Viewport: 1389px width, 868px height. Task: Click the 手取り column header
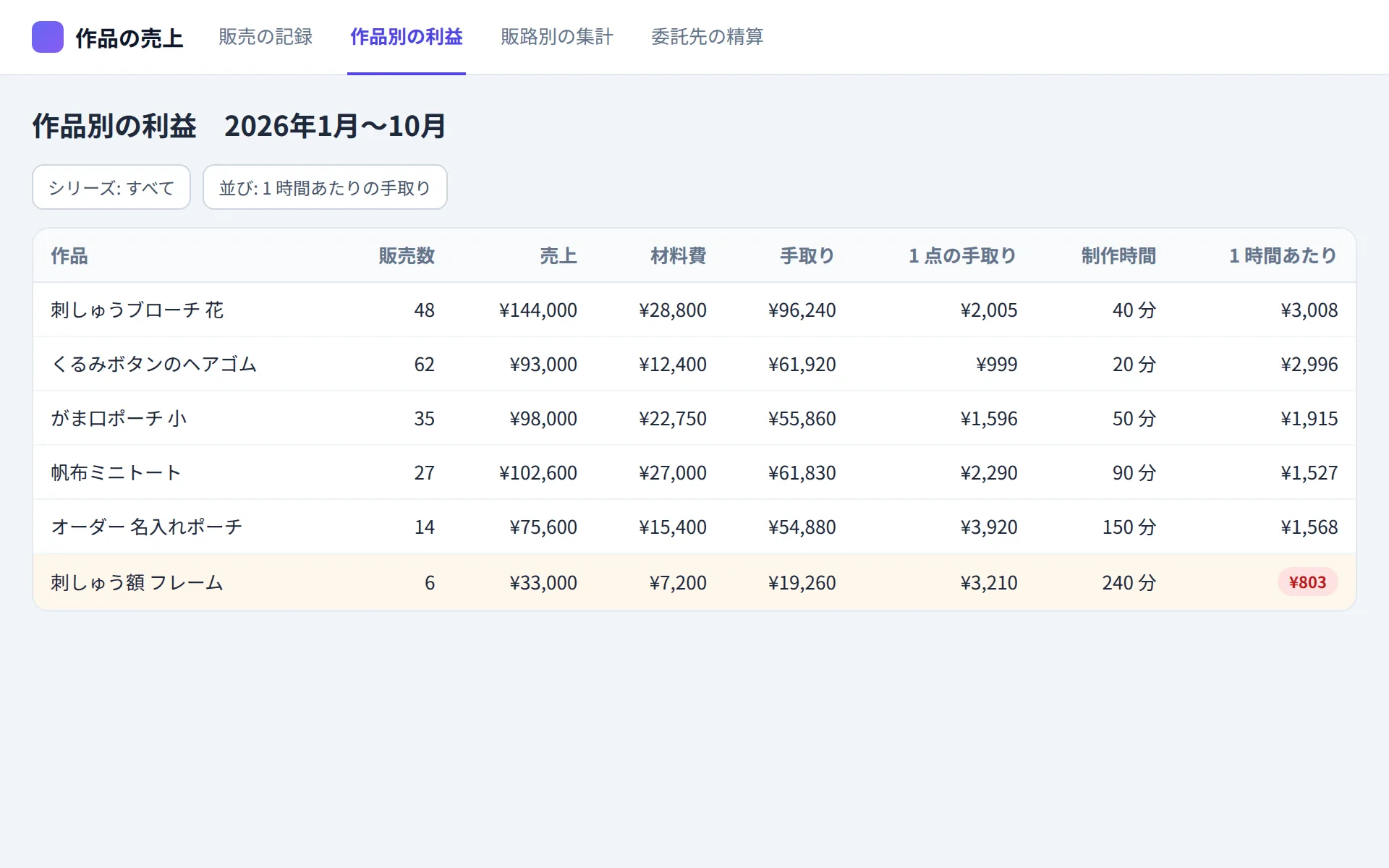click(x=807, y=255)
